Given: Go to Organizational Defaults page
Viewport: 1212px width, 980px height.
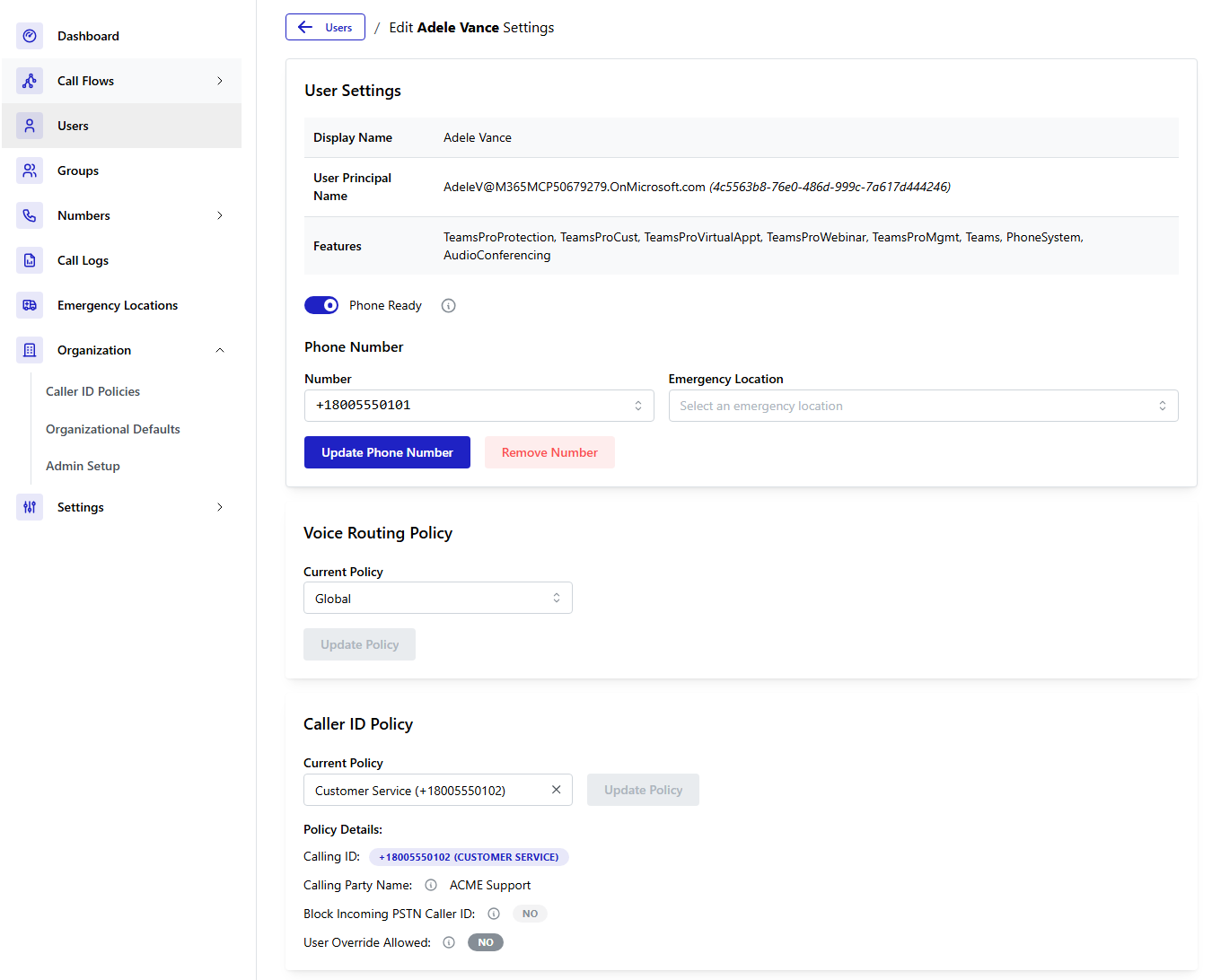Looking at the screenshot, I should tap(113, 429).
